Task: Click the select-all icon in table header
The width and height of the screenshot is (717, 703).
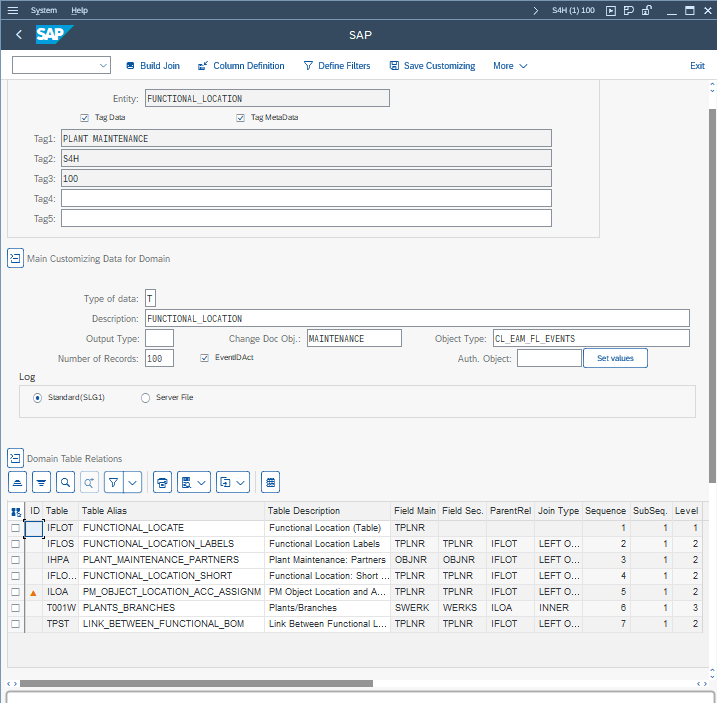Action: pyautogui.click(x=15, y=511)
